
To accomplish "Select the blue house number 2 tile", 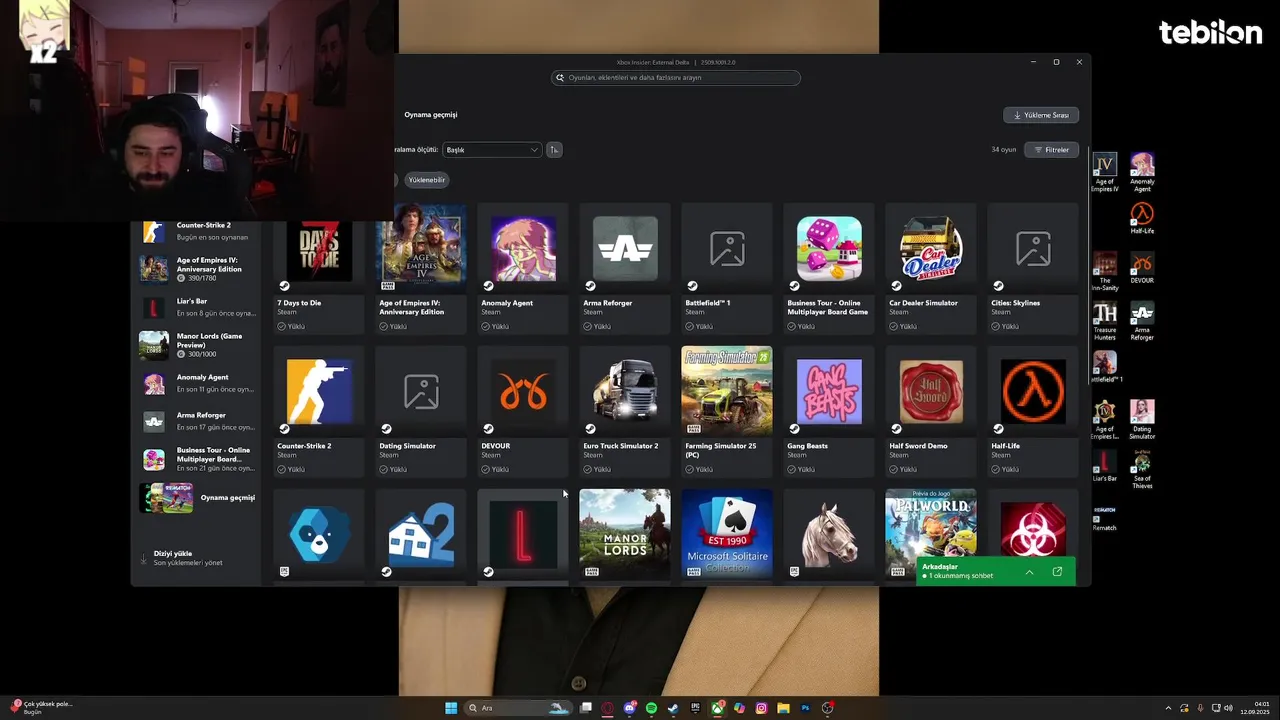I will click(421, 534).
